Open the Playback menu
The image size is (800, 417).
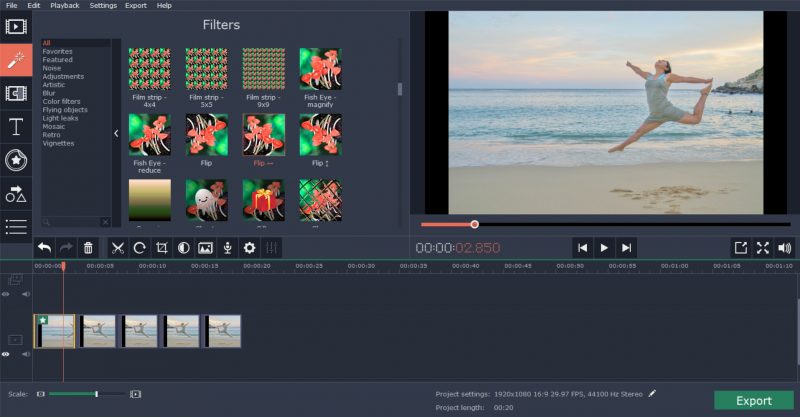click(65, 6)
